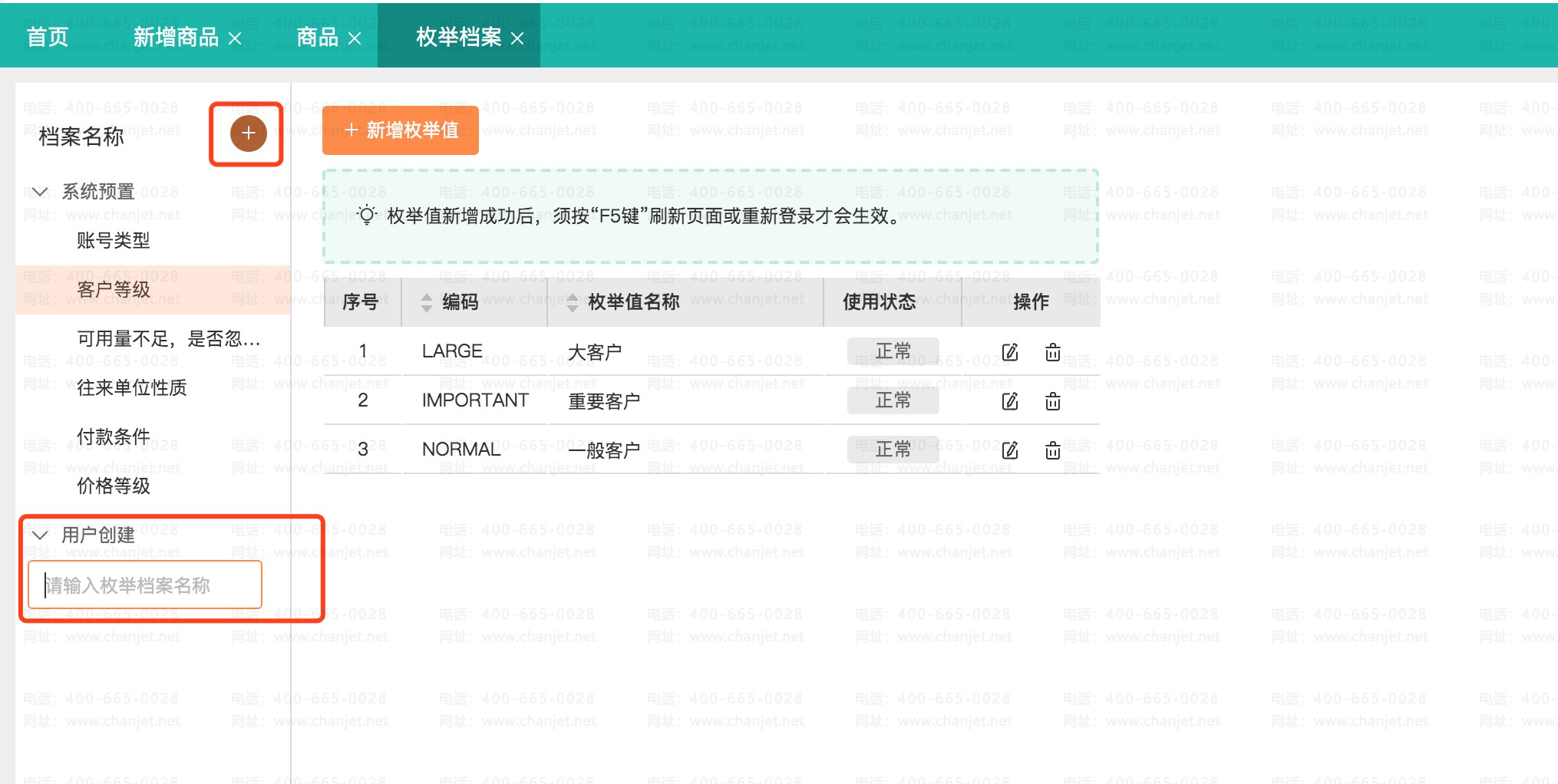1558x784 pixels.
Task: Focus the 请输入枚举档案名称 input field
Action: point(145,585)
